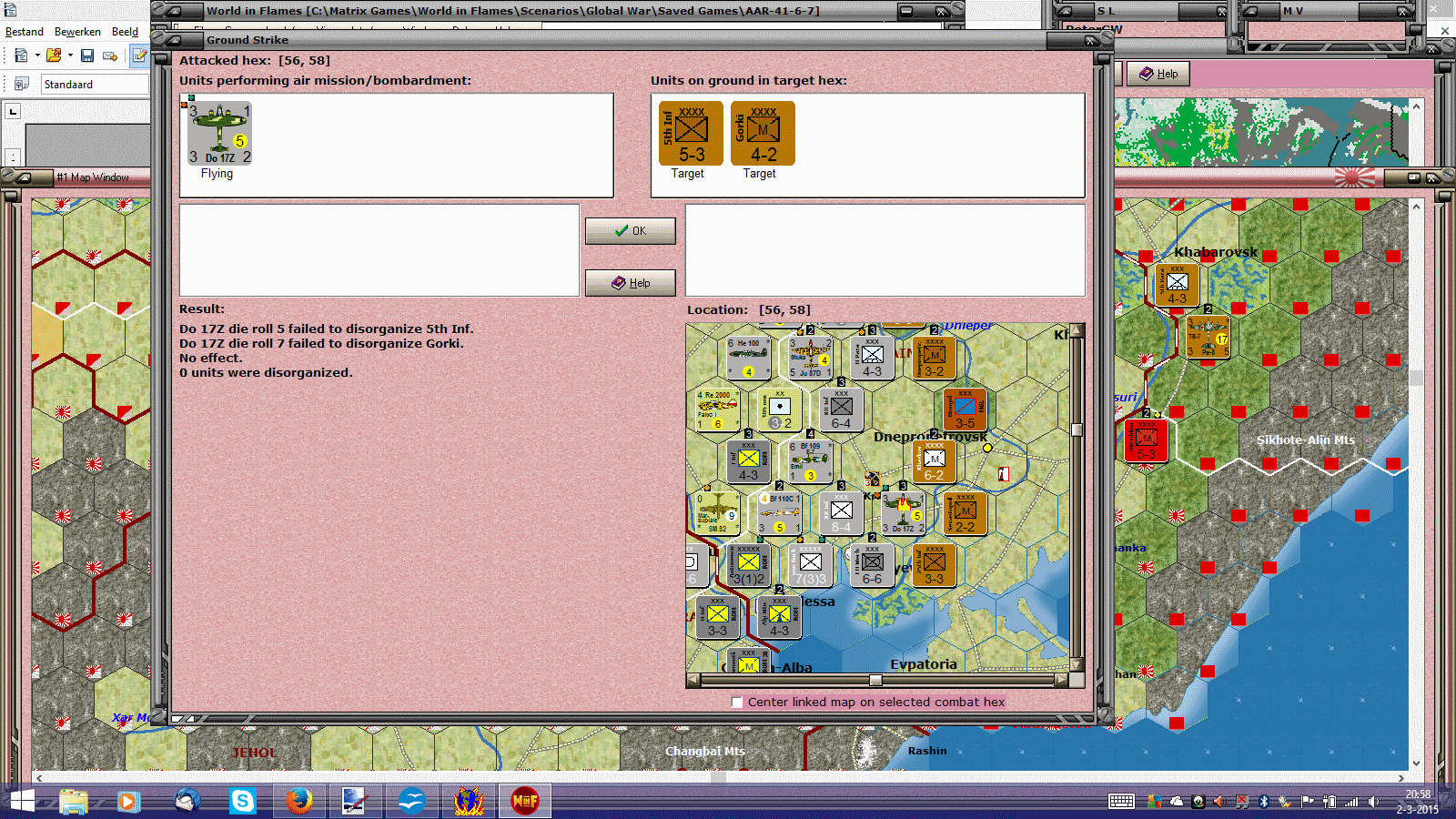Click the Ju 87D Stuka counter on mini-map
Screen dimensions: 1456x819
810,358
